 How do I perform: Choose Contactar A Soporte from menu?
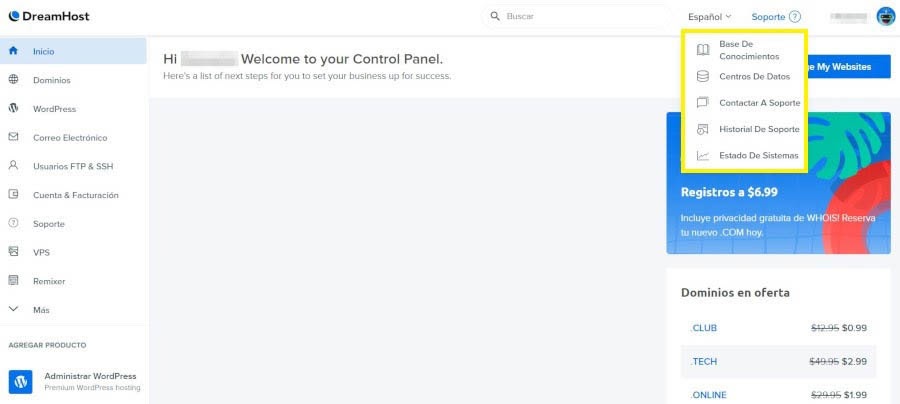pyautogui.click(x=759, y=103)
